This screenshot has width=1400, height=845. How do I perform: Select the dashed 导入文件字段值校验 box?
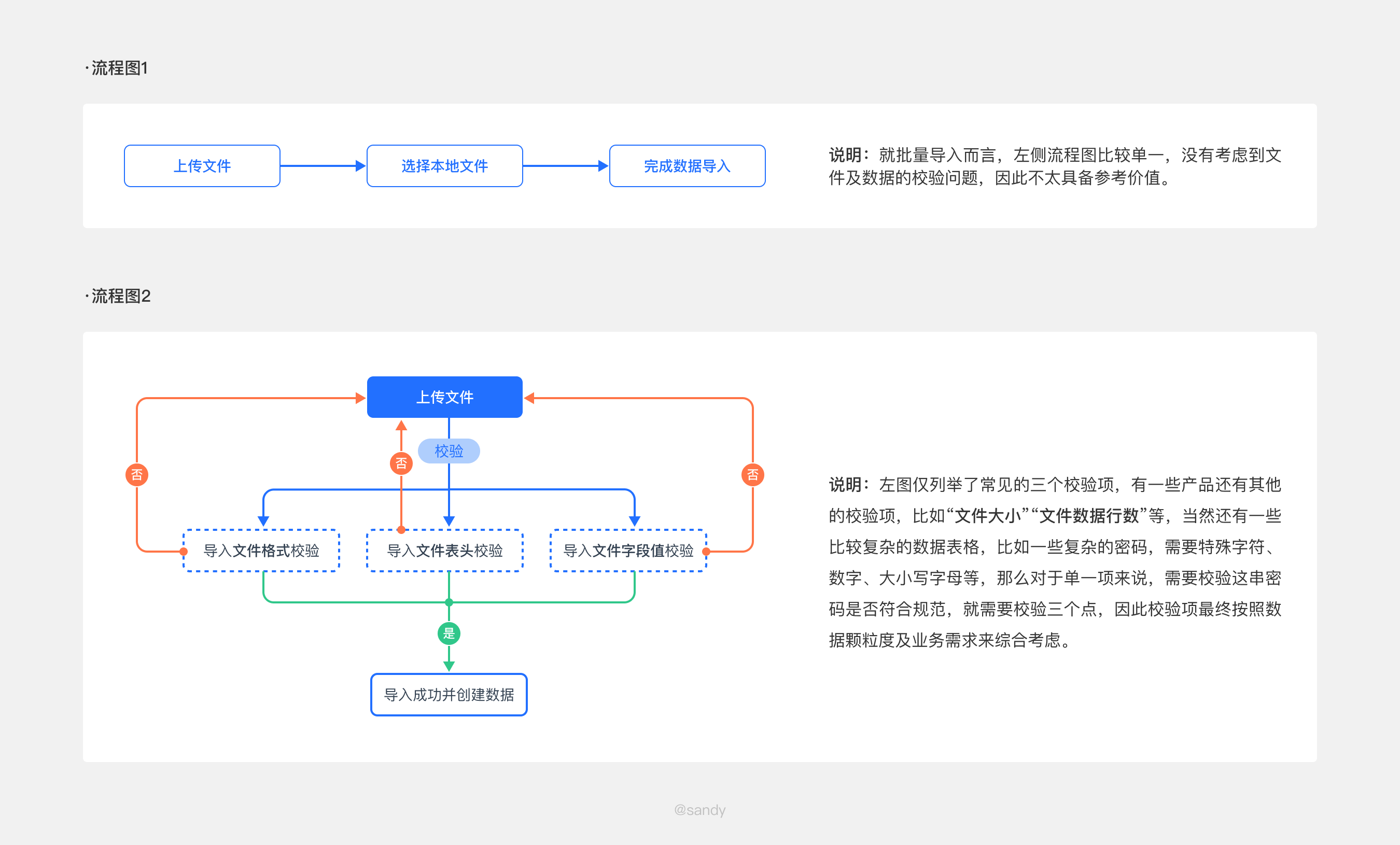(x=628, y=550)
